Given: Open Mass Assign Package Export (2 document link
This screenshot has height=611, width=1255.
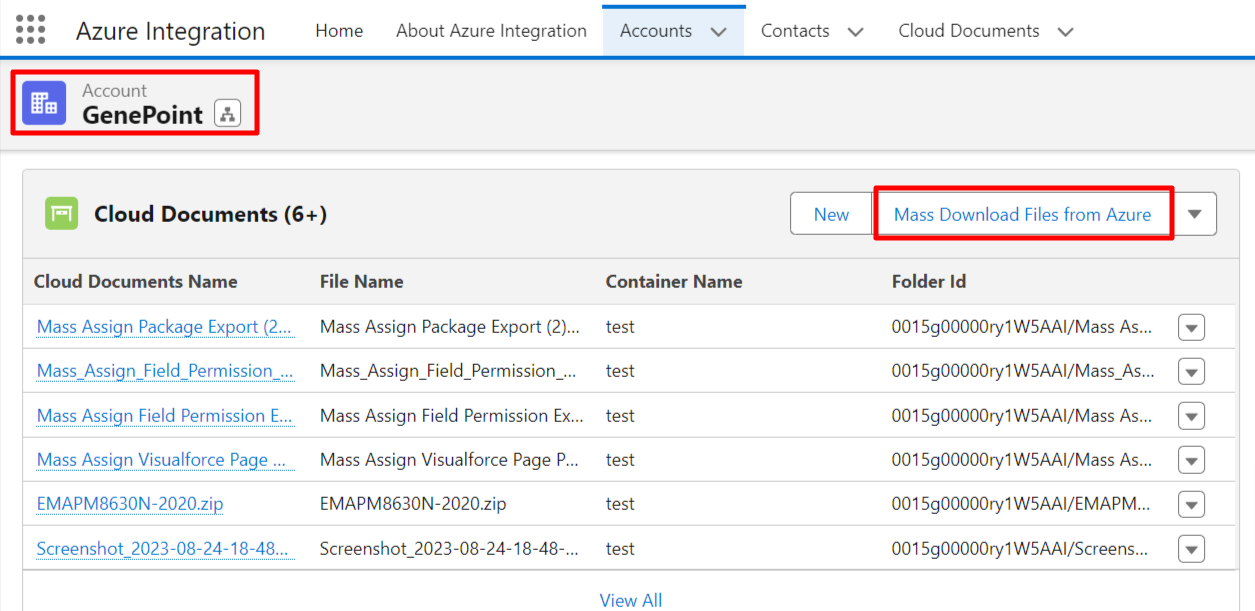Looking at the screenshot, I should point(165,327).
